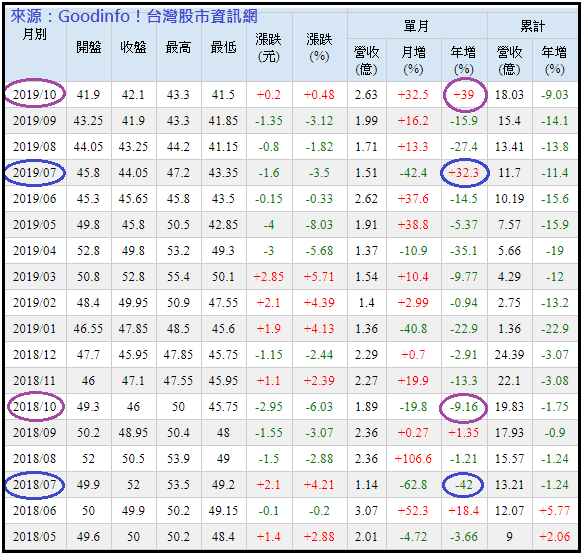Click the -6.03 percent change value

tap(319, 407)
